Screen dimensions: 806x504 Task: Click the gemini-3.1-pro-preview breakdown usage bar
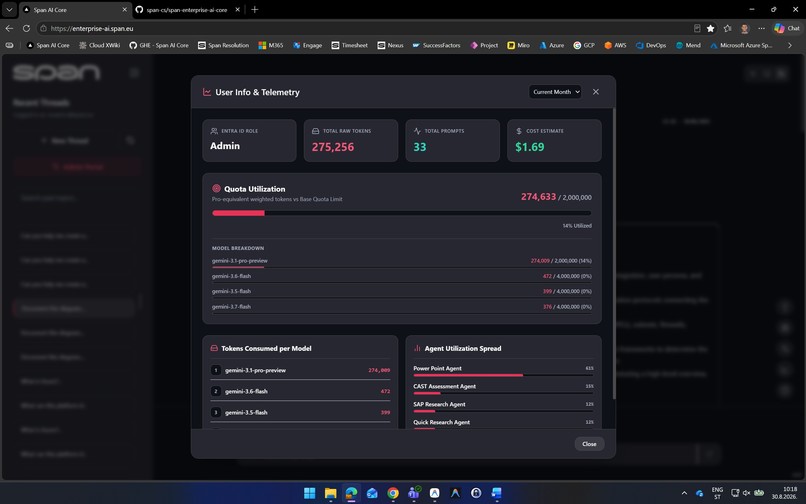pyautogui.click(x=401, y=267)
